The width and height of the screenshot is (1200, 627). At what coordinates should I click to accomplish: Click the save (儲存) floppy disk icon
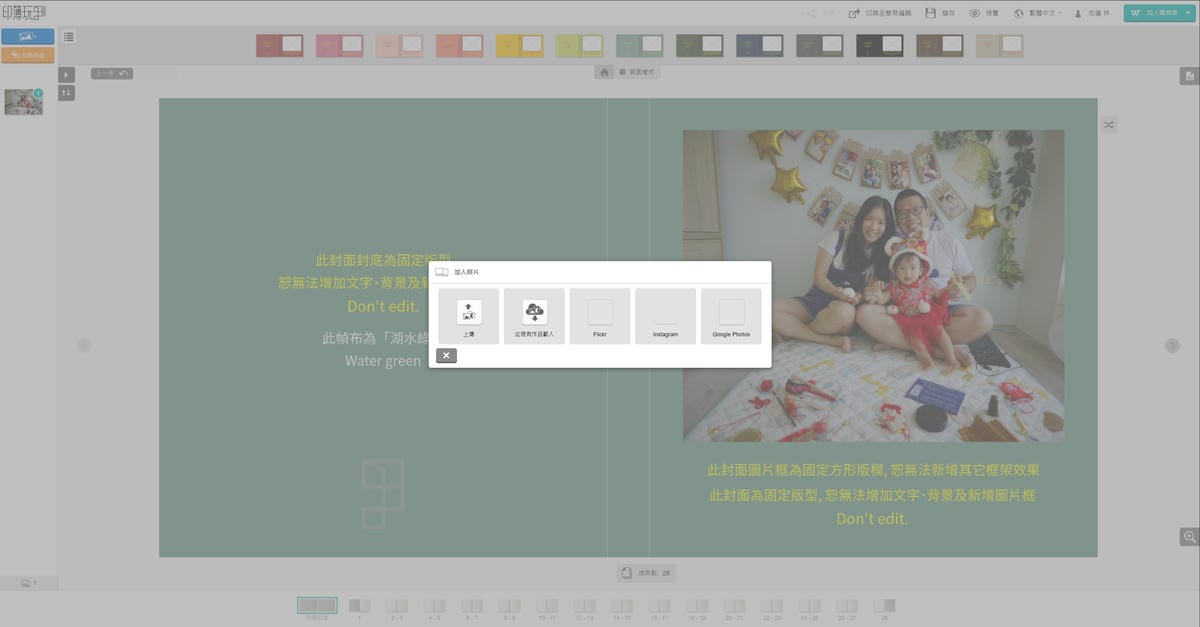[x=931, y=13]
